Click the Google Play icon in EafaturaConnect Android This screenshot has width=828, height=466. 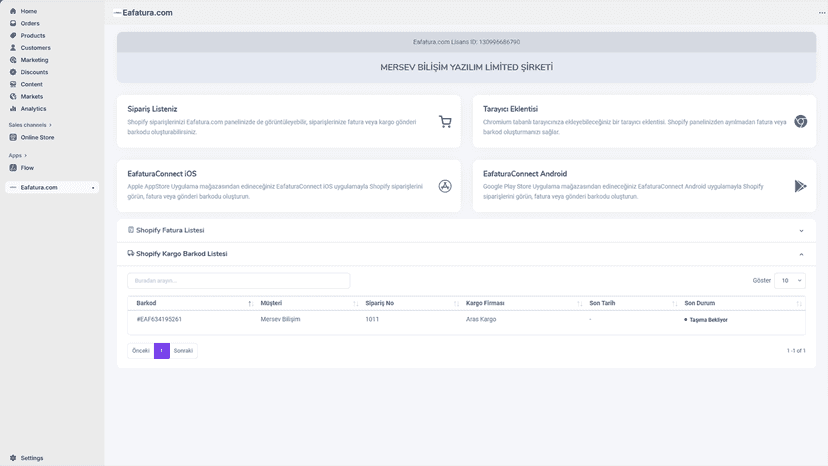point(801,186)
